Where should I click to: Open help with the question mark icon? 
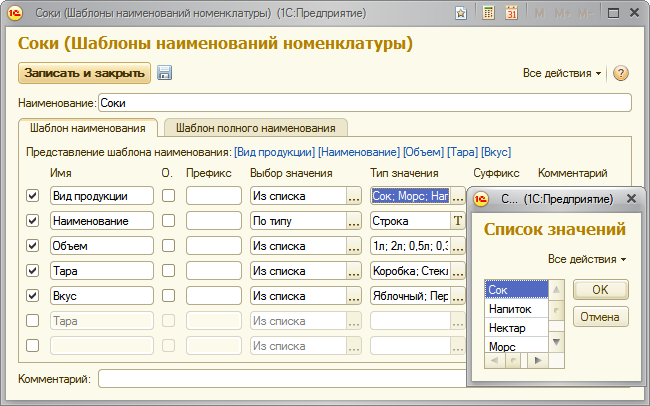tap(621, 73)
